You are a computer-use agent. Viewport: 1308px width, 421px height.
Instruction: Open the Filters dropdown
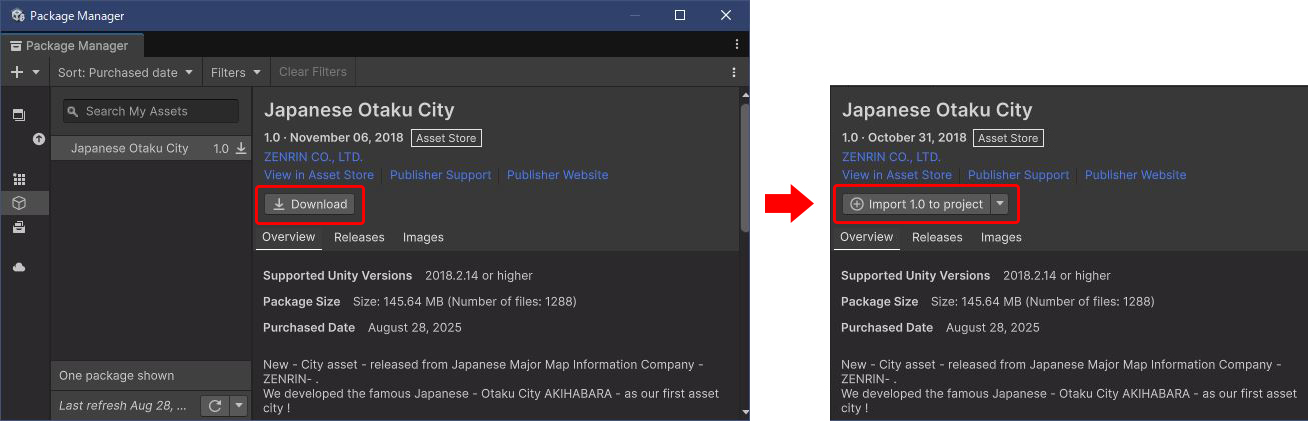pyautogui.click(x=236, y=72)
